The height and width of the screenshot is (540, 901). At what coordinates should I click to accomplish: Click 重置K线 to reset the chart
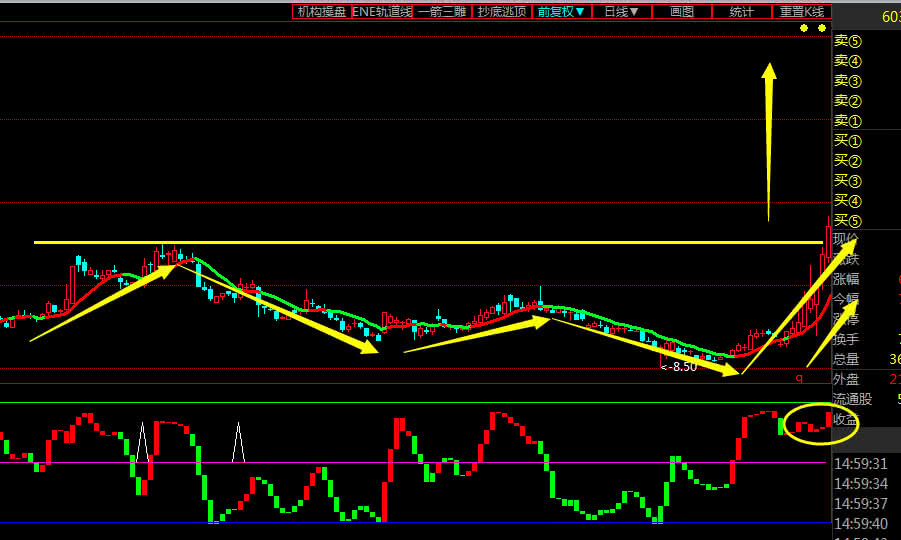[802, 12]
